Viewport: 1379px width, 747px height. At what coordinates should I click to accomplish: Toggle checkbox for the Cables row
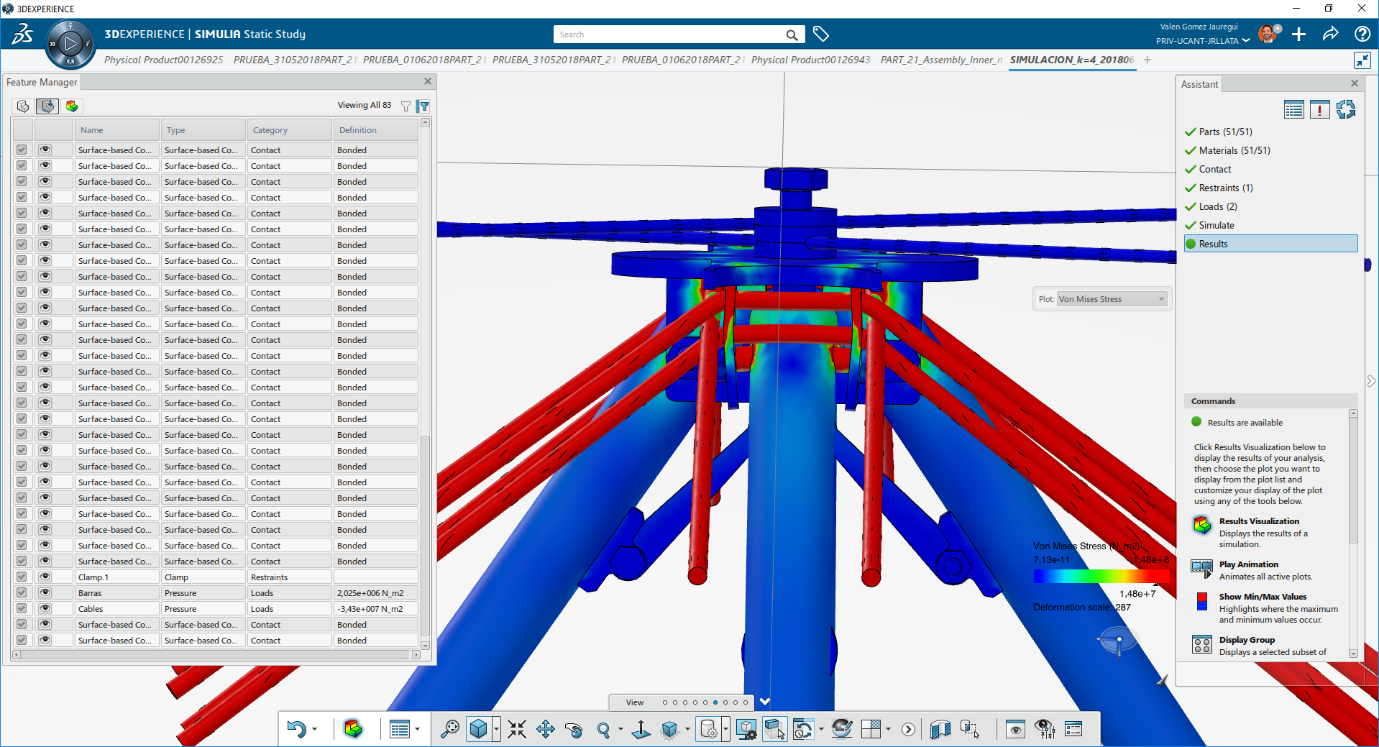tap(22, 609)
